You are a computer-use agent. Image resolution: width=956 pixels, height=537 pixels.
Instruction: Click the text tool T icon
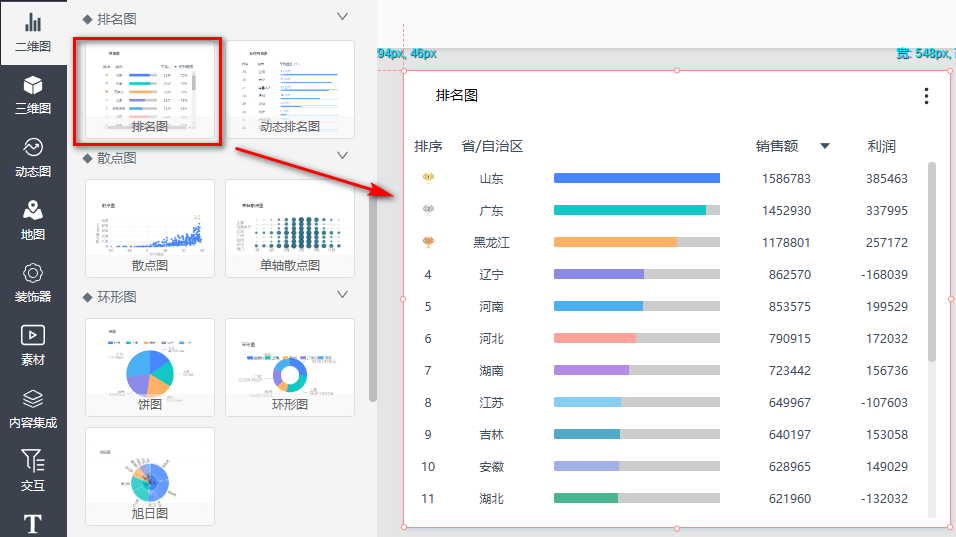click(33, 523)
